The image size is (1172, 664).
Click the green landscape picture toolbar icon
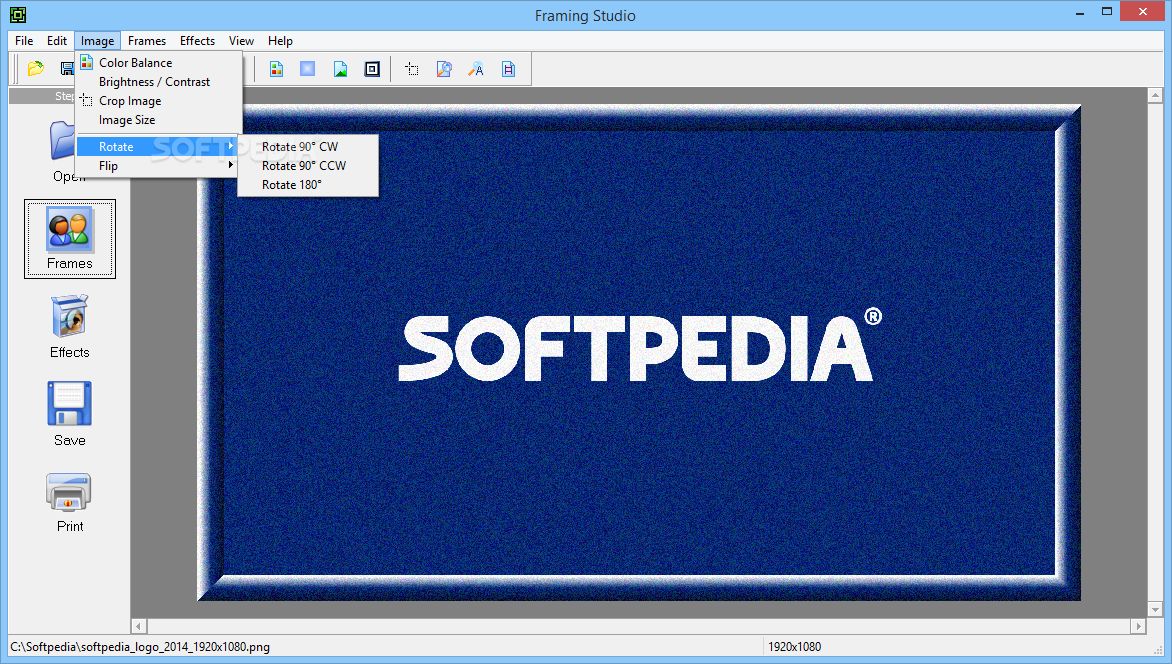tap(340, 69)
